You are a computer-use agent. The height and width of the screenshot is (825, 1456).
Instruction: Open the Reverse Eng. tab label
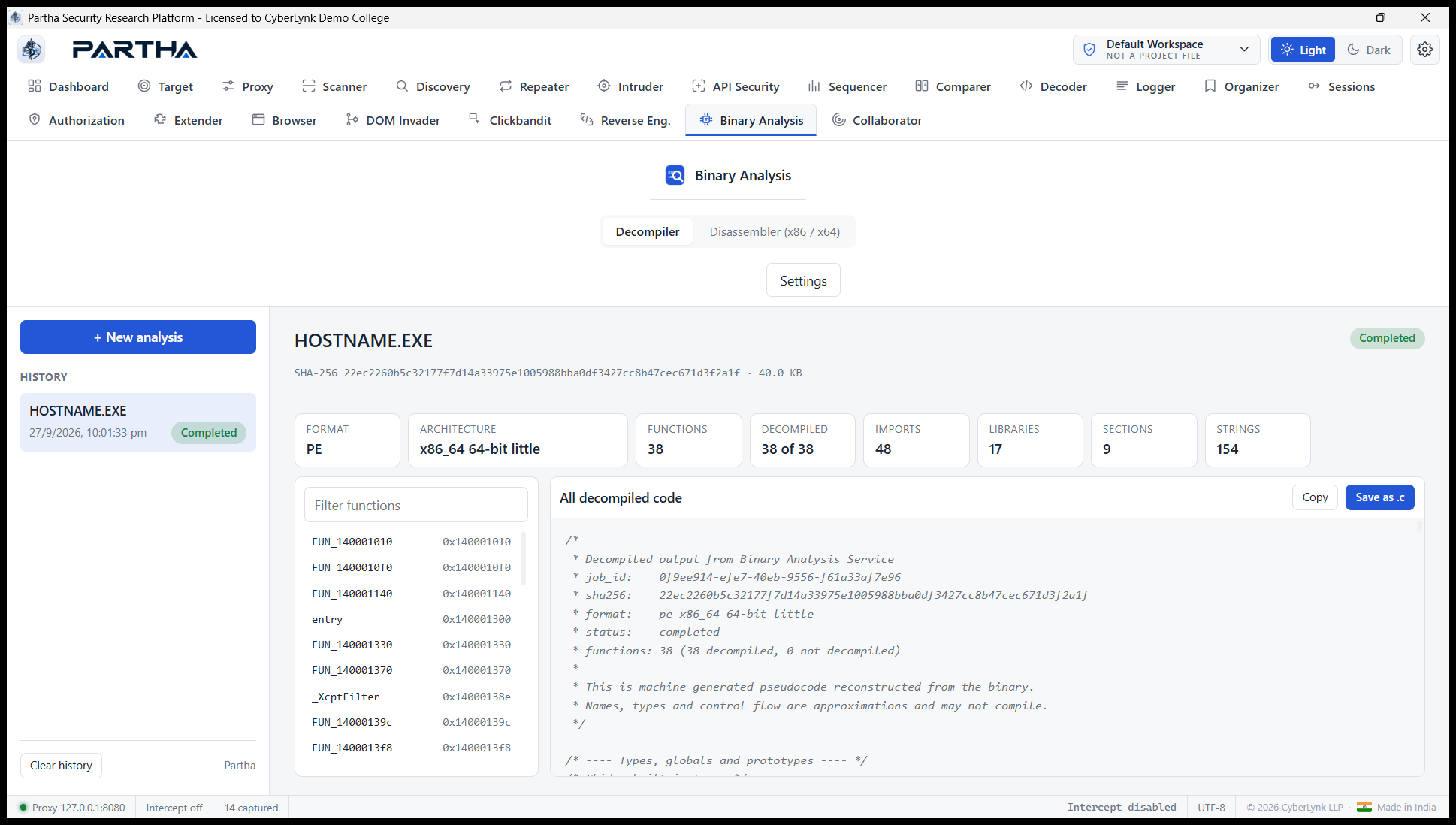click(636, 120)
